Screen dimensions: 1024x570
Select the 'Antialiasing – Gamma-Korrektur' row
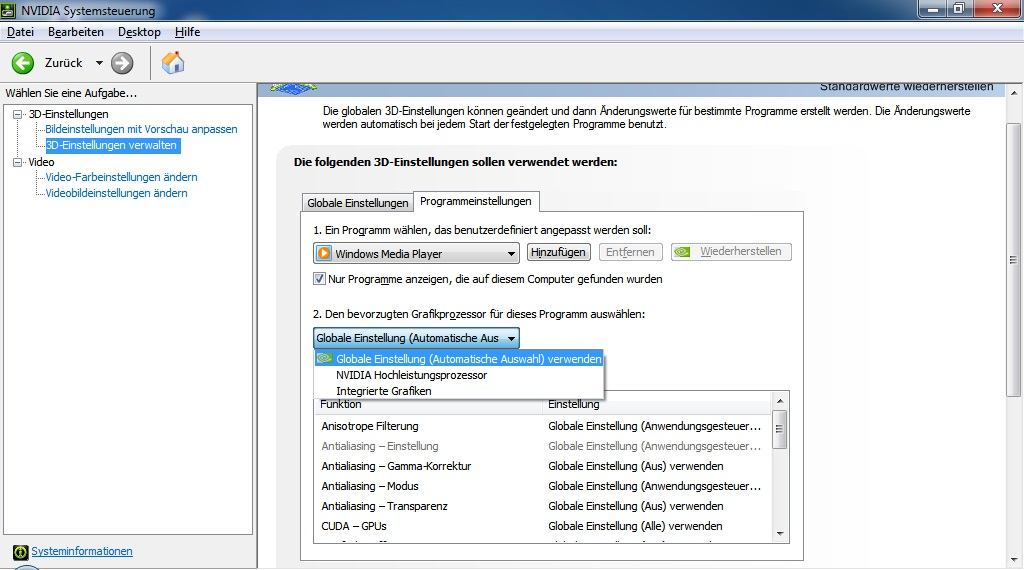point(543,466)
